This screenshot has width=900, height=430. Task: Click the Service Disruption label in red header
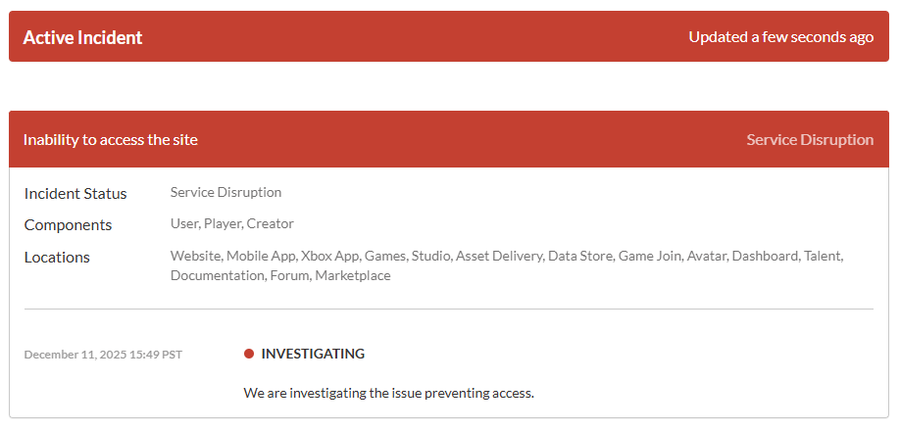[810, 139]
